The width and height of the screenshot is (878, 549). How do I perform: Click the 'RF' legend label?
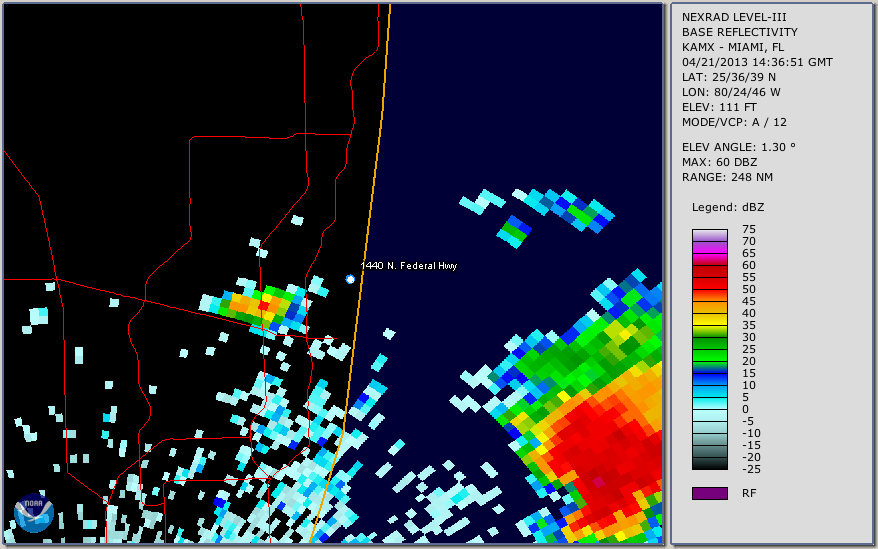pos(749,494)
